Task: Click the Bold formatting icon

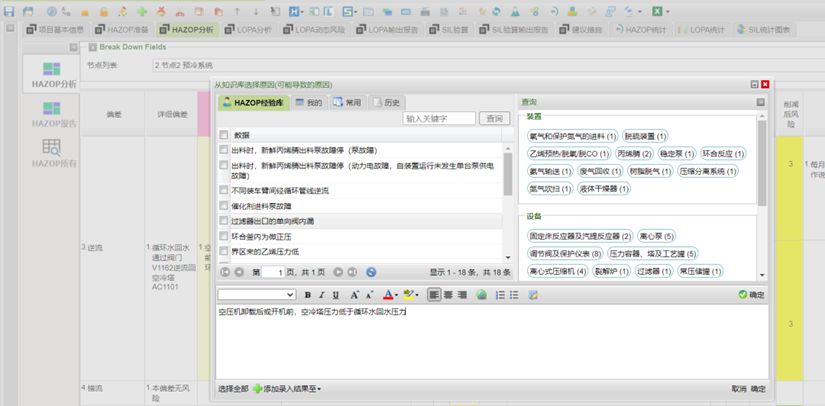Action: [309, 295]
